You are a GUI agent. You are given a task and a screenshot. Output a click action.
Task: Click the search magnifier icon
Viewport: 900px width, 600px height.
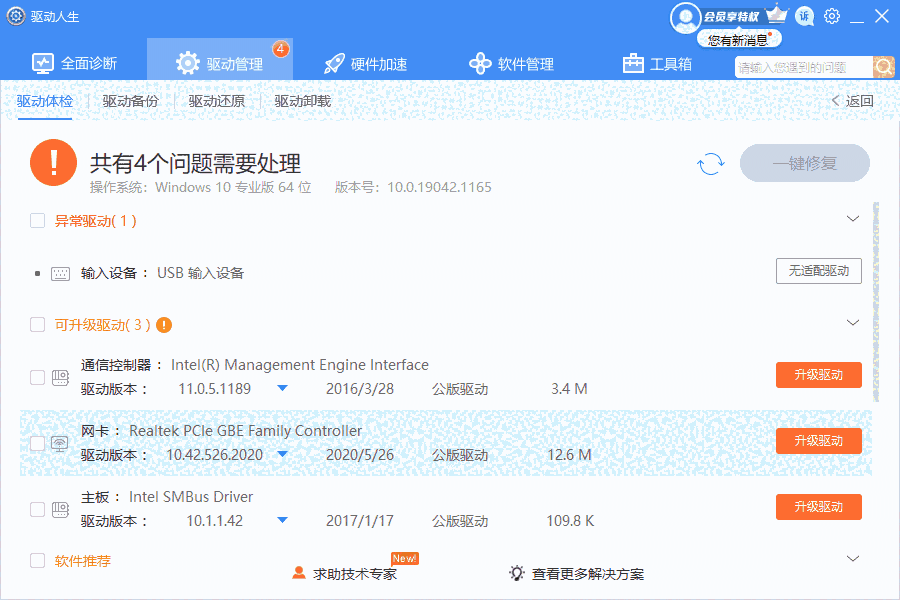click(884, 67)
